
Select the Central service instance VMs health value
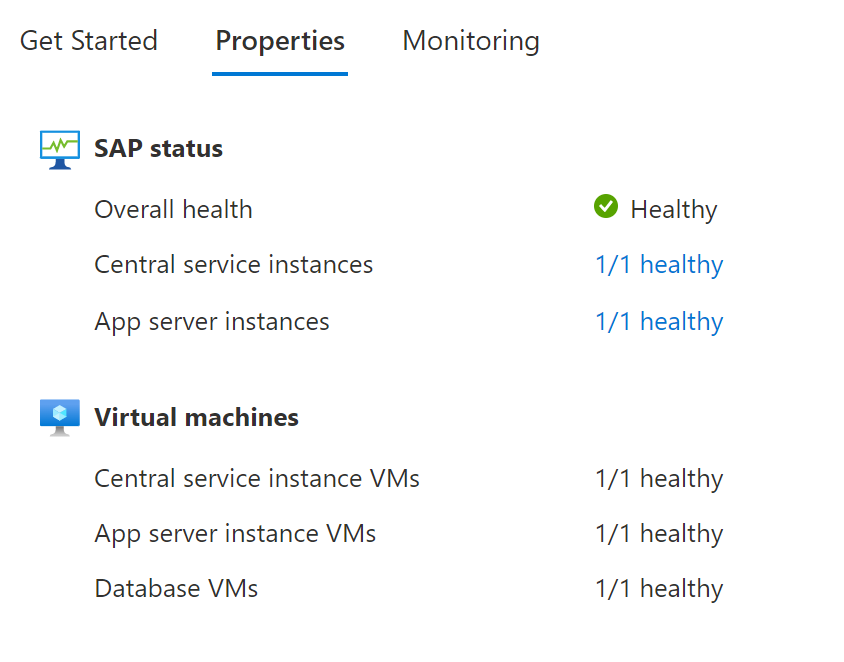click(659, 478)
